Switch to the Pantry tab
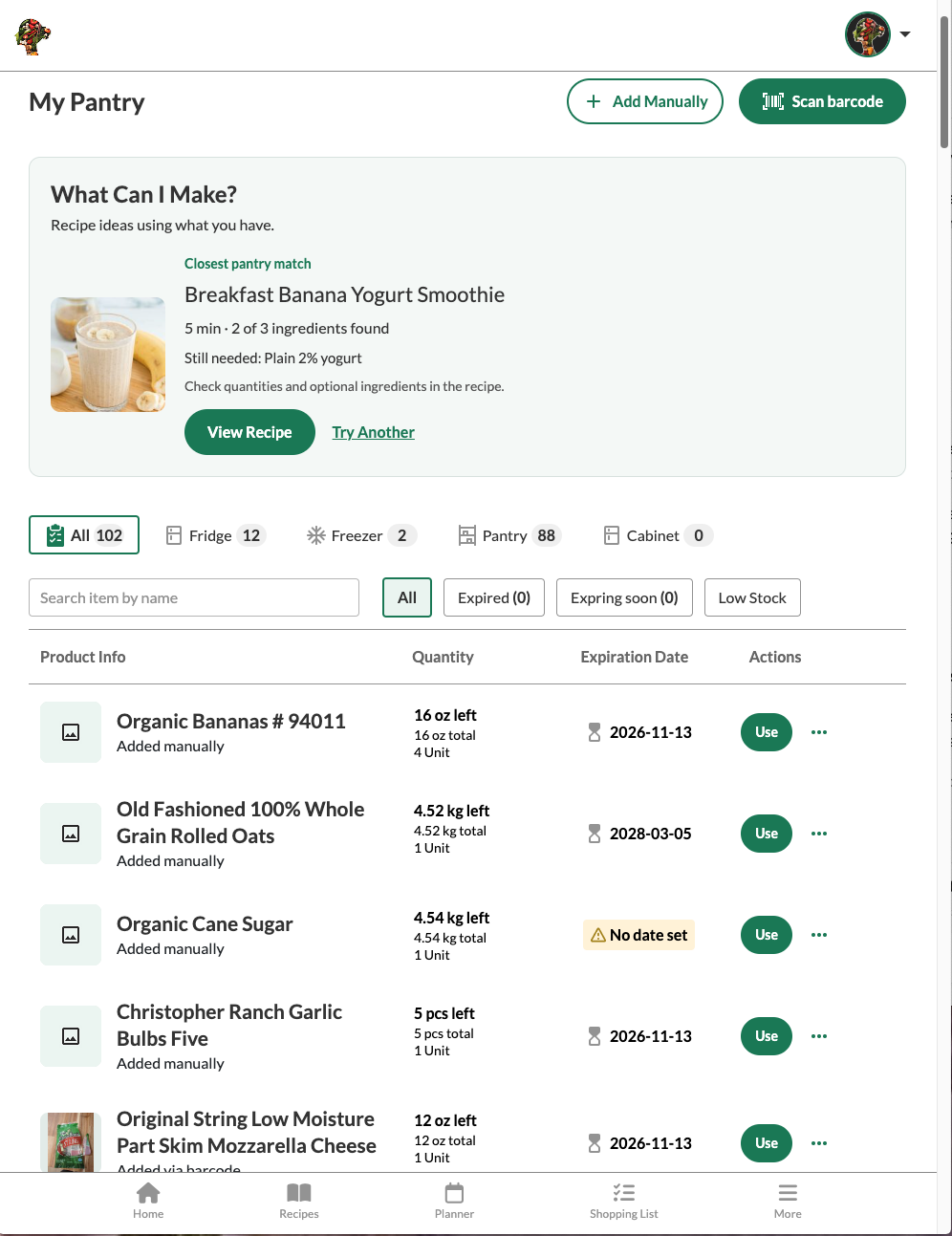Viewport: 952px width, 1236px height. tap(509, 535)
